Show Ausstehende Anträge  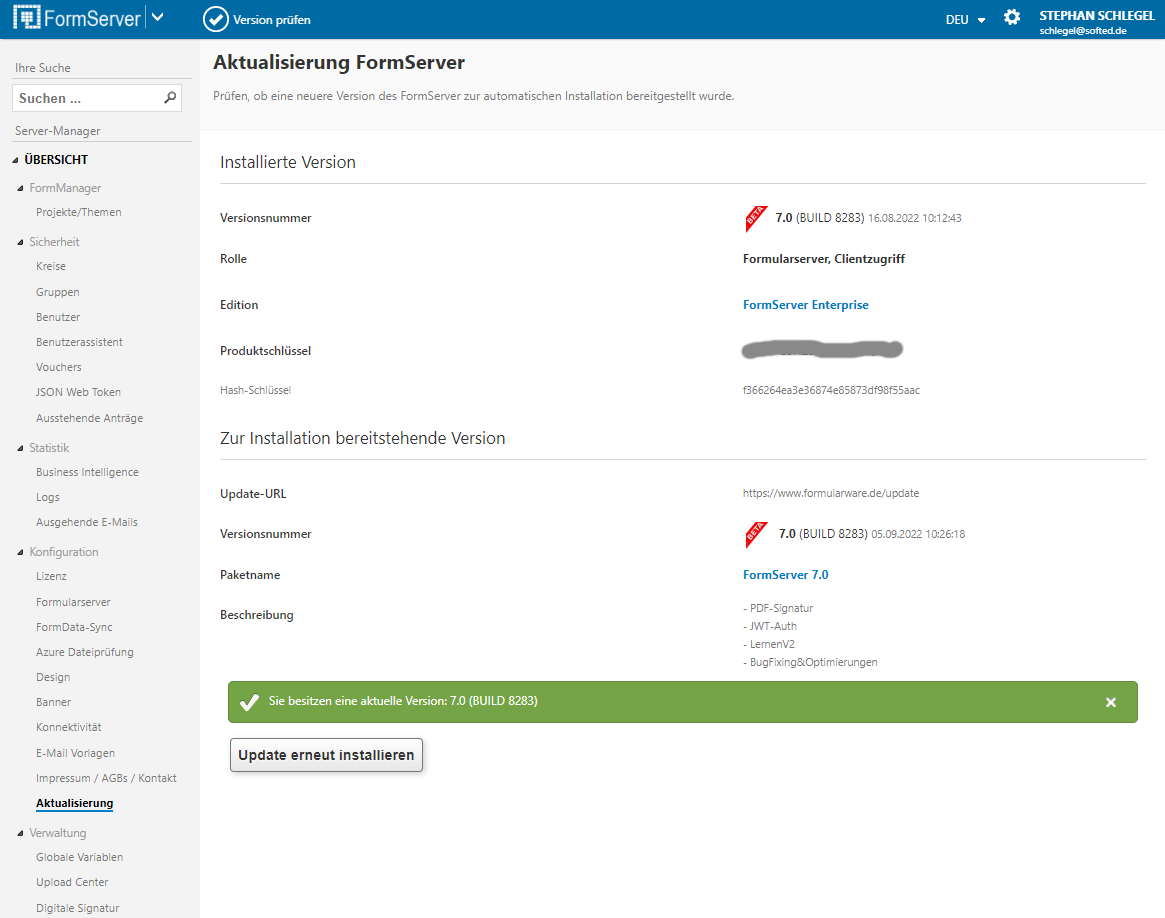(x=89, y=418)
